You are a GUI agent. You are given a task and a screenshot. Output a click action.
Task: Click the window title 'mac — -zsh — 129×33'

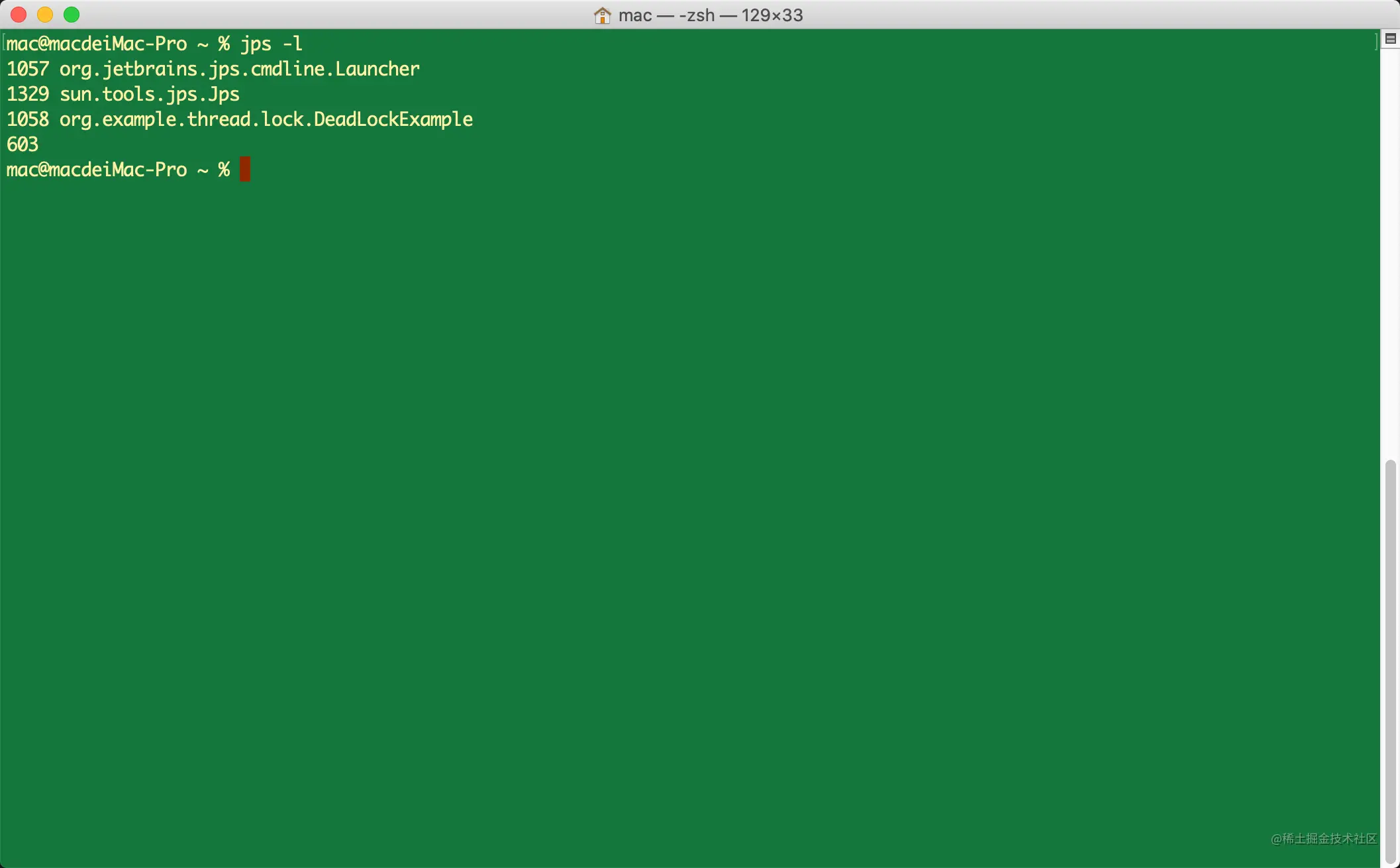pyautogui.click(x=710, y=15)
